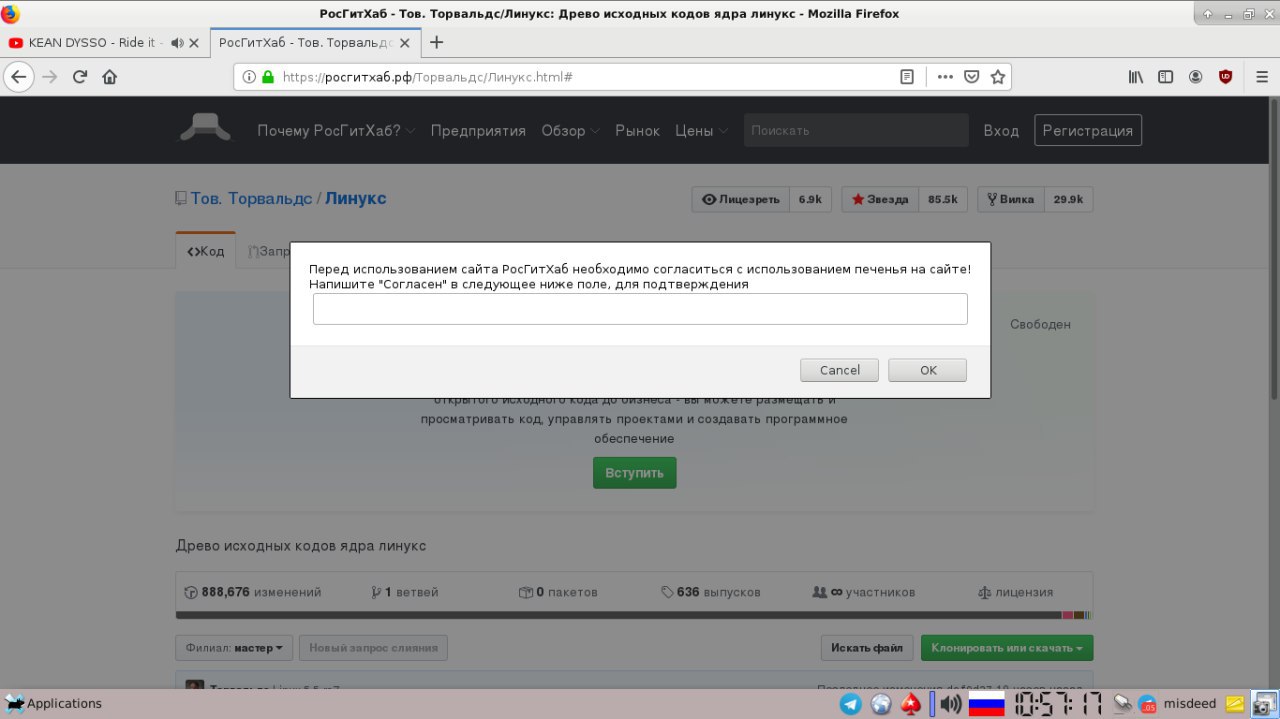Click the ushanka hat site logo
1280x719 pixels.
pos(205,128)
